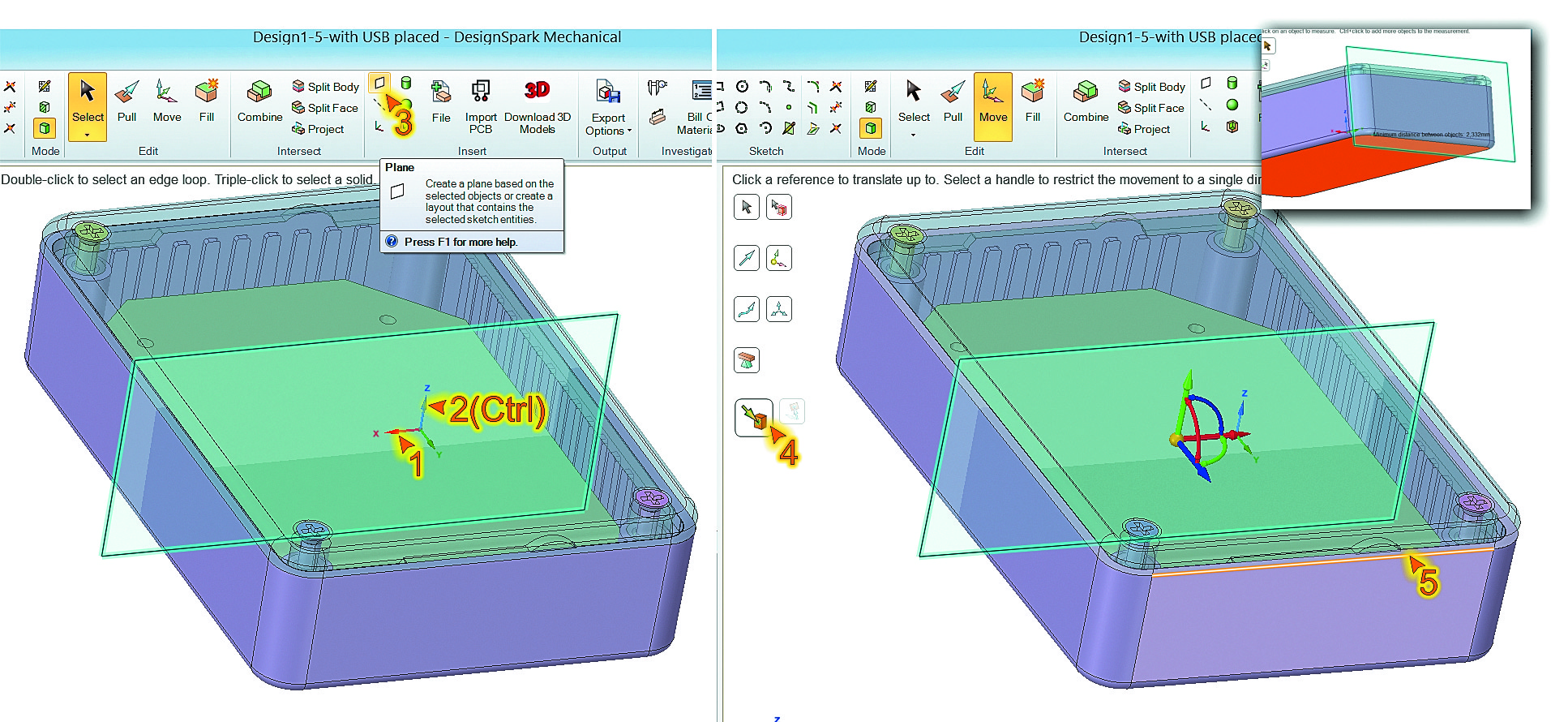
Task: Switch to 3D Mode in the left window
Action: [45, 128]
